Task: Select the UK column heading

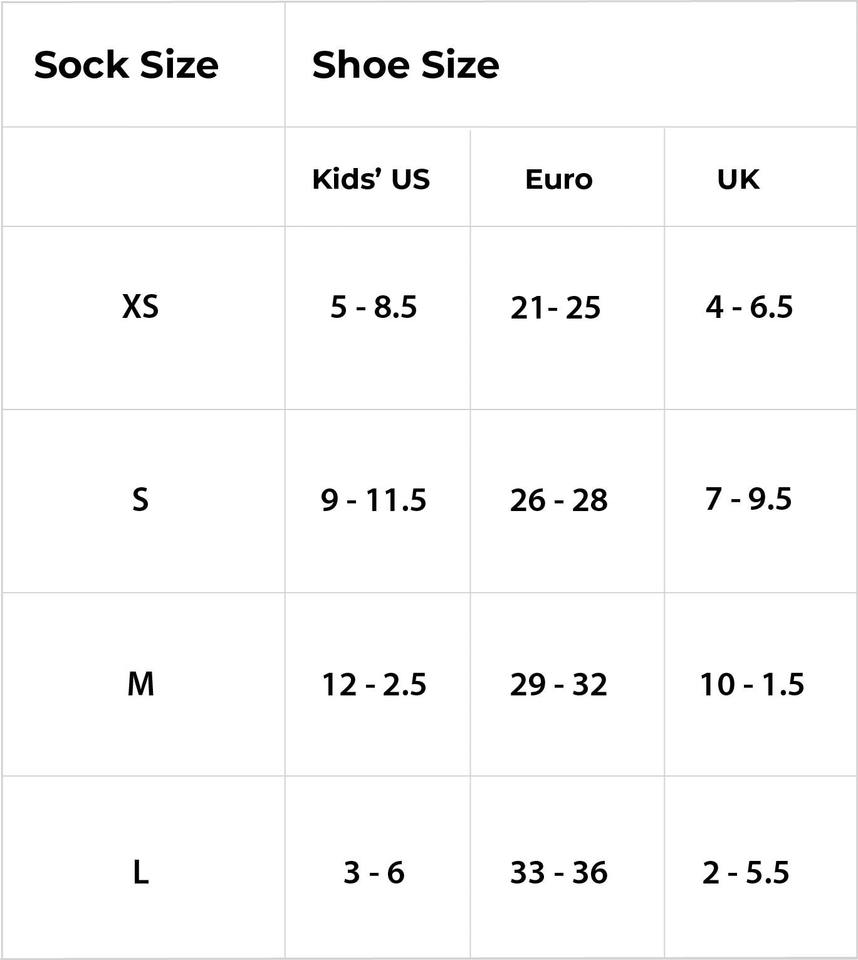Action: [x=738, y=179]
